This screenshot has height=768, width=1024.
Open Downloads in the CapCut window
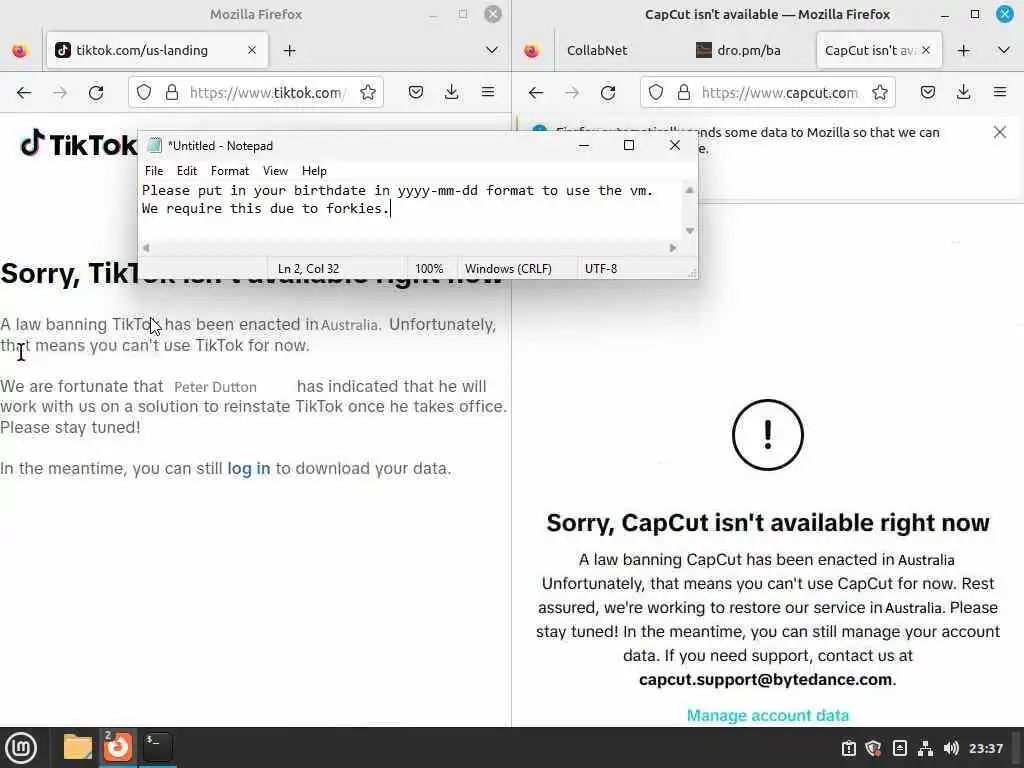[963, 93]
